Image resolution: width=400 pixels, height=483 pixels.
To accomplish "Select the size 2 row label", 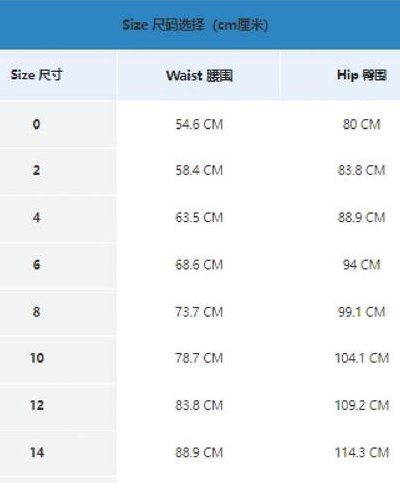I will click(36, 170).
